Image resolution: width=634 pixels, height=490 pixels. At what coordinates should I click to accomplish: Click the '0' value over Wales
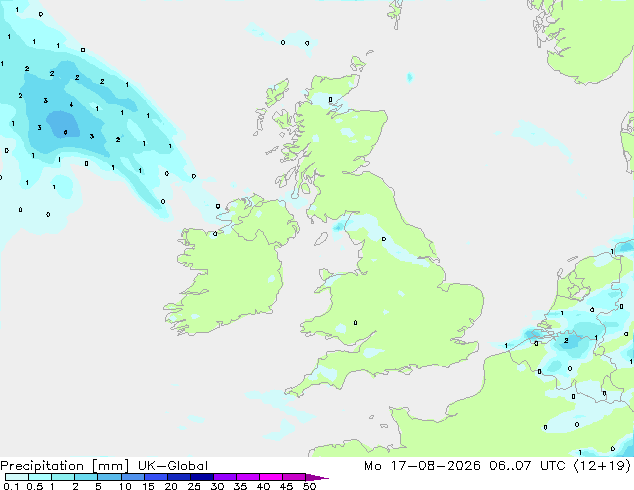pyautogui.click(x=355, y=323)
